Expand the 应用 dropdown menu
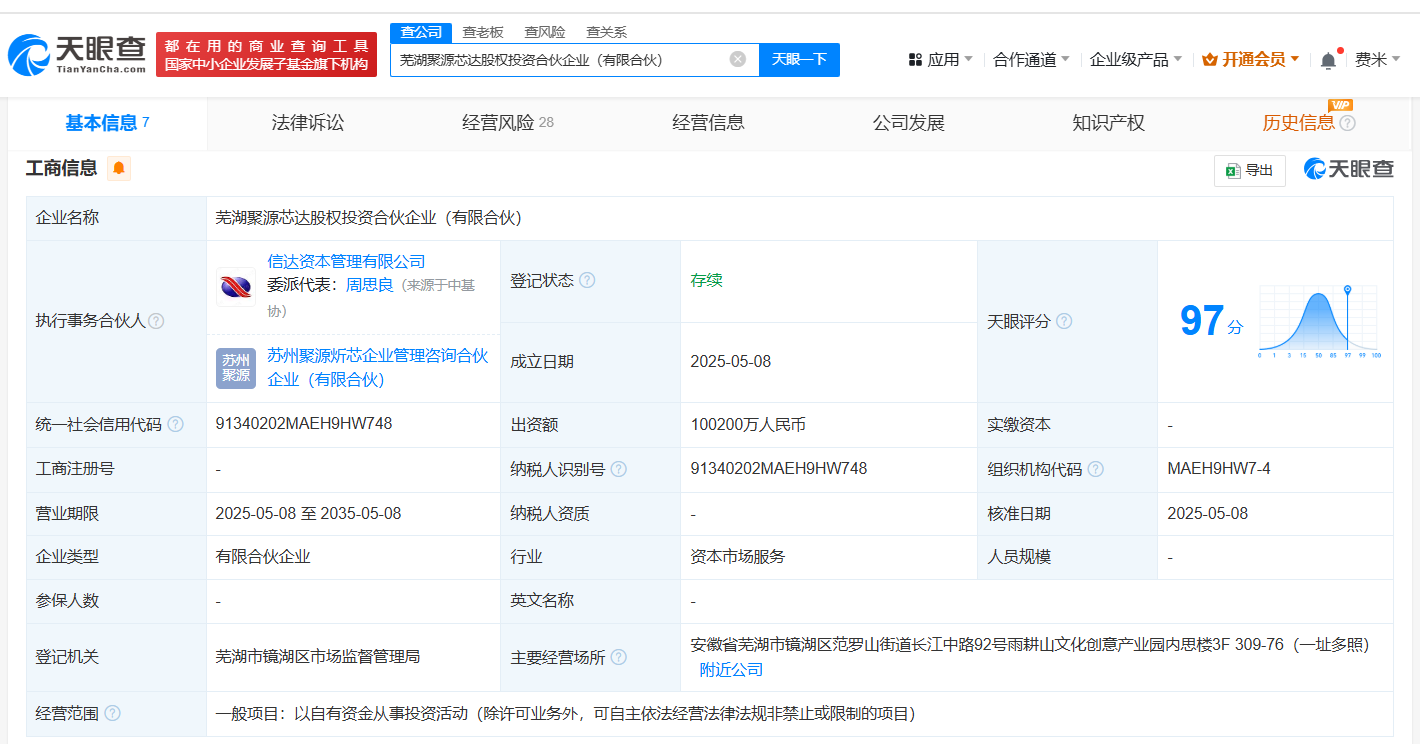 point(940,60)
